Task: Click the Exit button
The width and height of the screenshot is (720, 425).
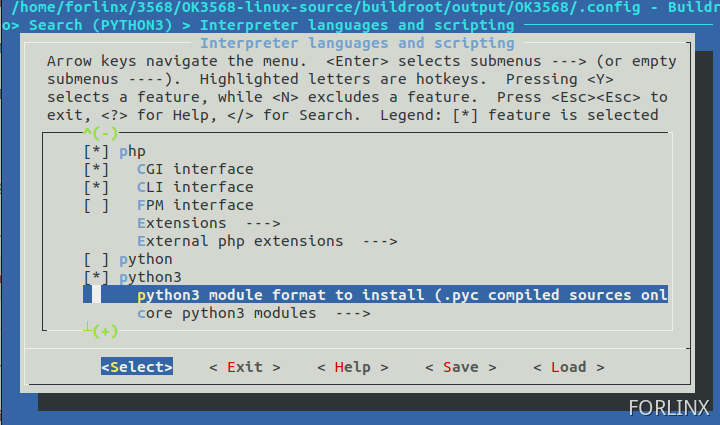Action: click(244, 367)
